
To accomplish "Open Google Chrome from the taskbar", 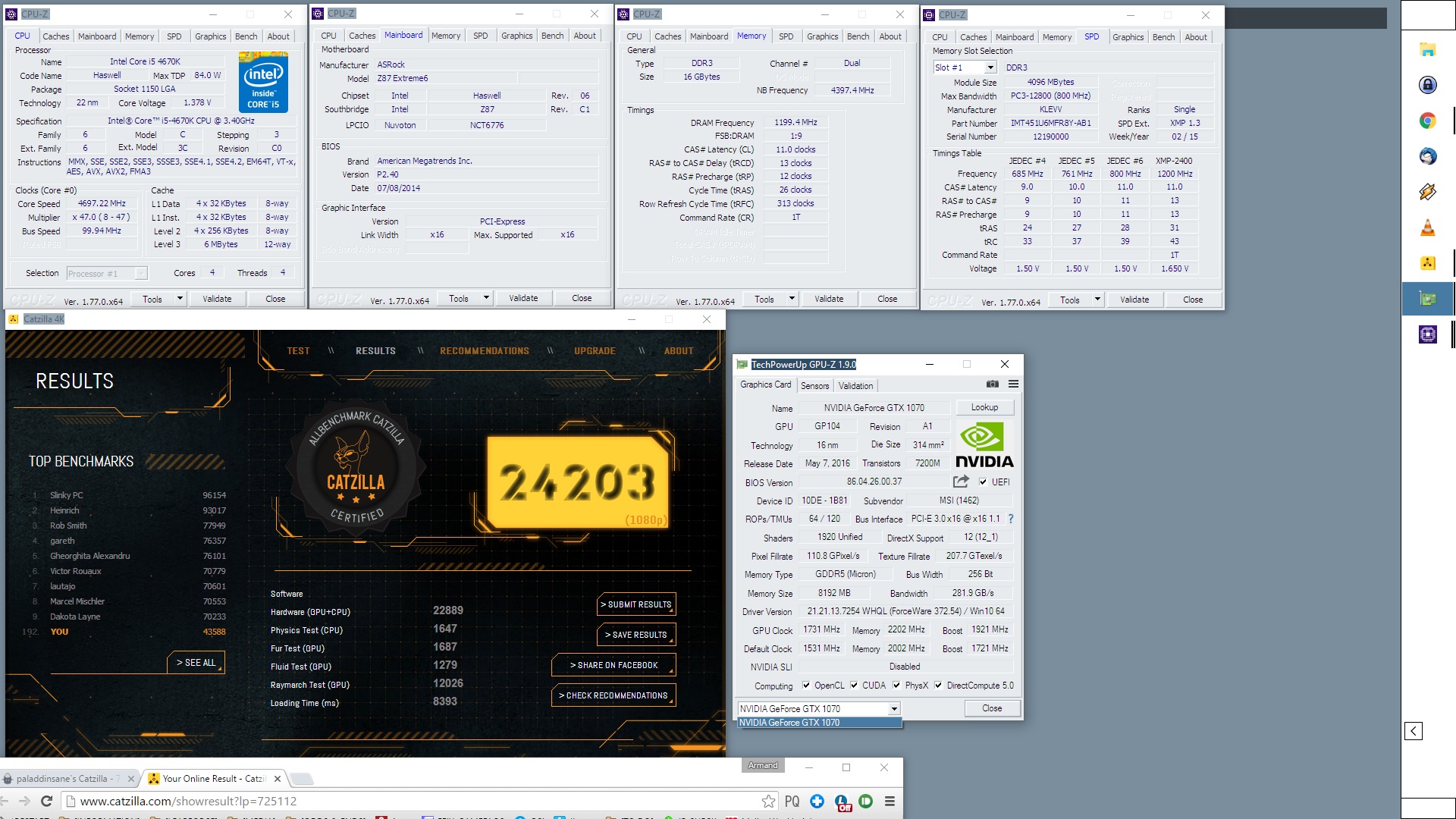I will coord(1427,121).
